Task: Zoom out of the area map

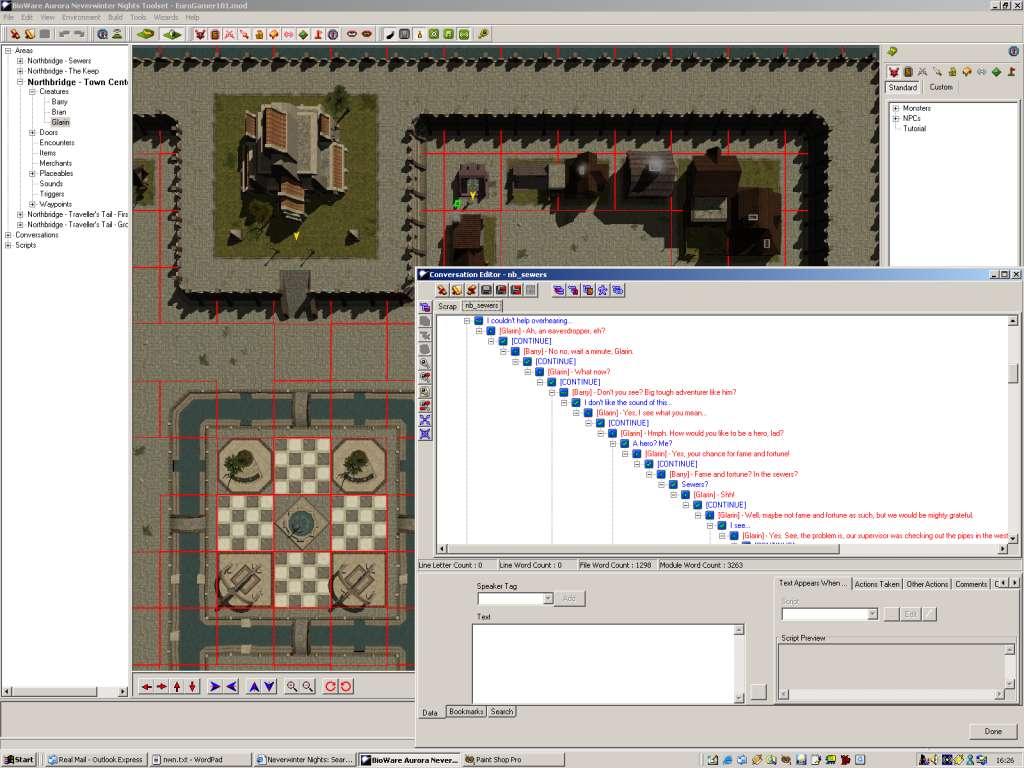Action: (308, 686)
